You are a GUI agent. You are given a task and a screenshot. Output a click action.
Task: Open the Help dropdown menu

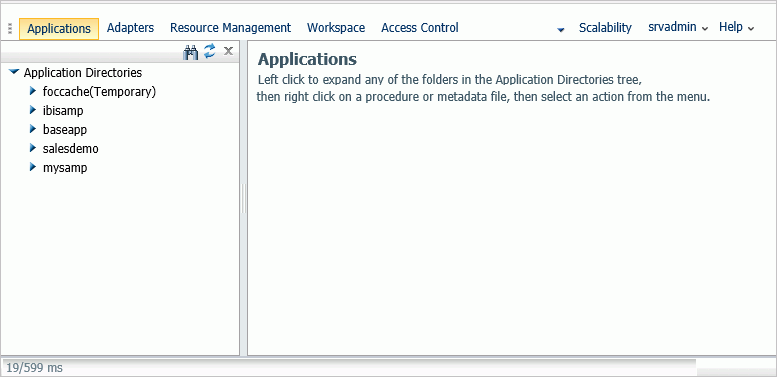pyautogui.click(x=736, y=27)
